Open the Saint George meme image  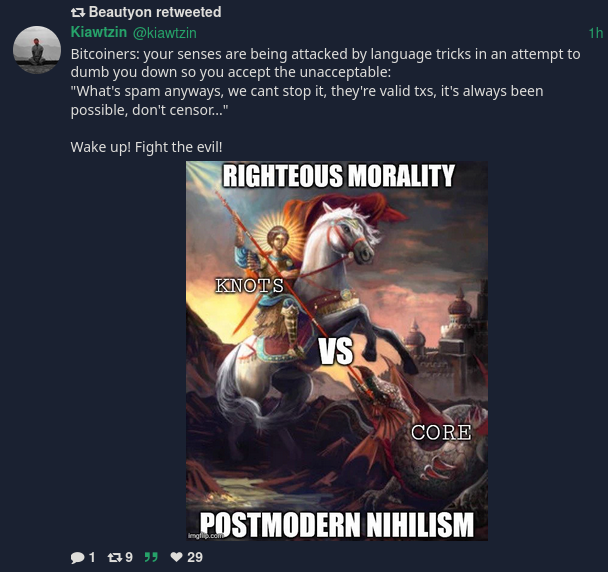coord(337,351)
